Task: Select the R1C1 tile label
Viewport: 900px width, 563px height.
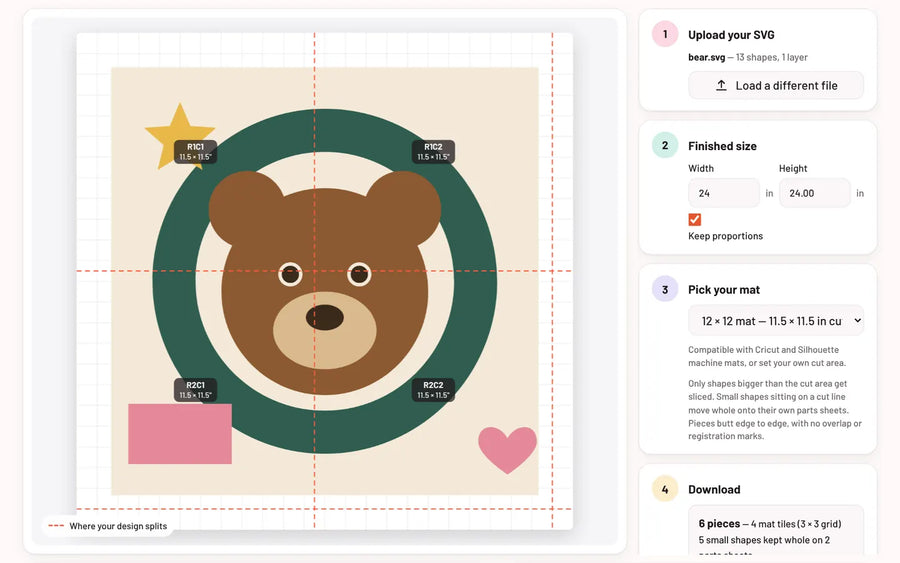Action: [x=195, y=152]
